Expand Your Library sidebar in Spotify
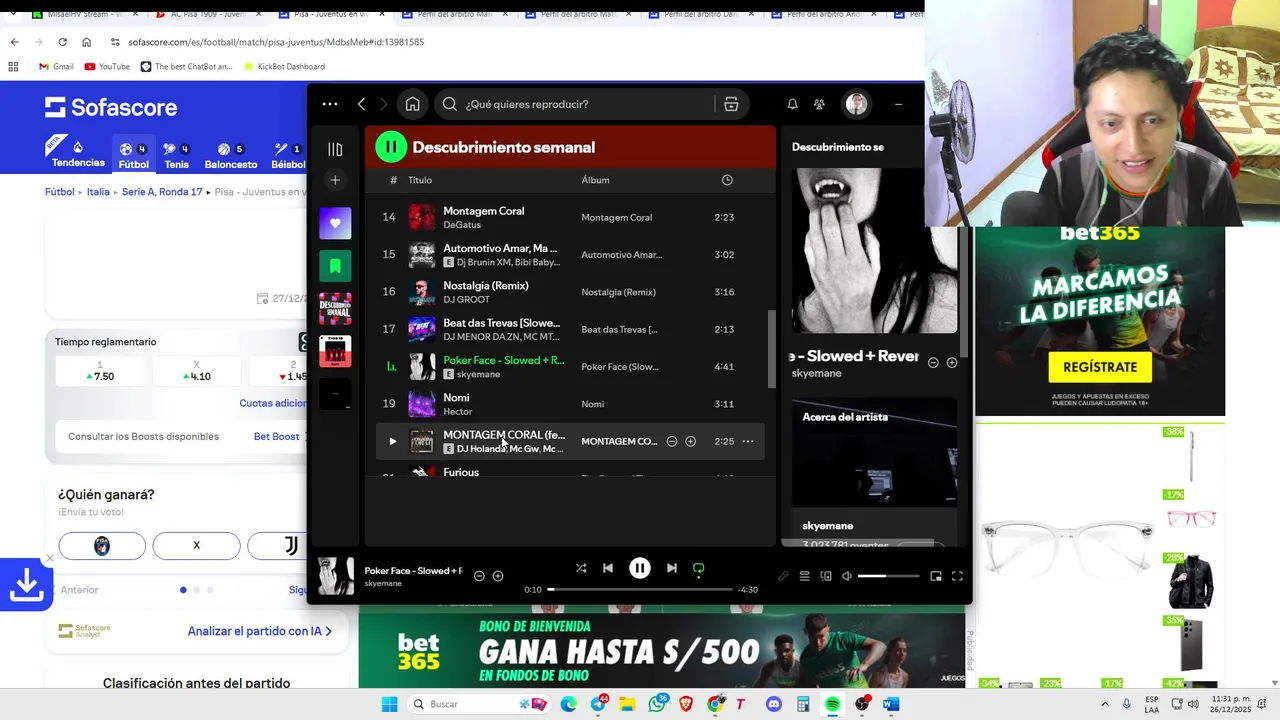 coord(335,149)
